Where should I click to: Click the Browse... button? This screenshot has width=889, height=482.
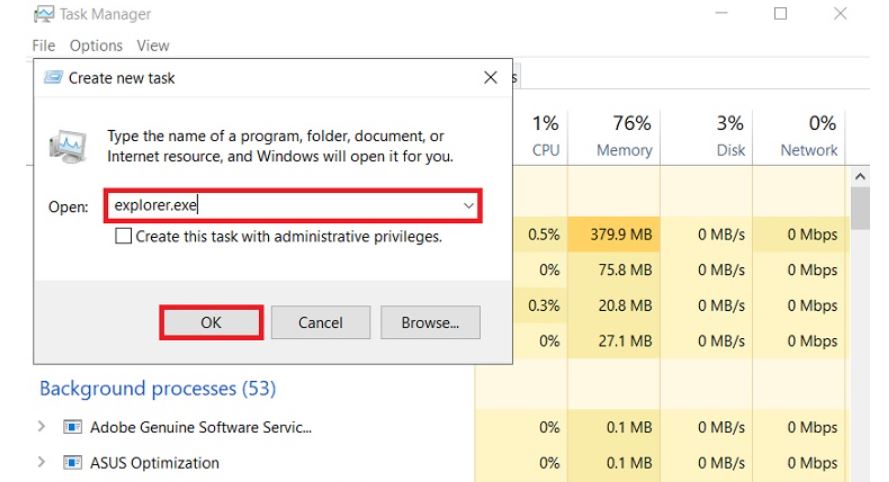tap(430, 322)
